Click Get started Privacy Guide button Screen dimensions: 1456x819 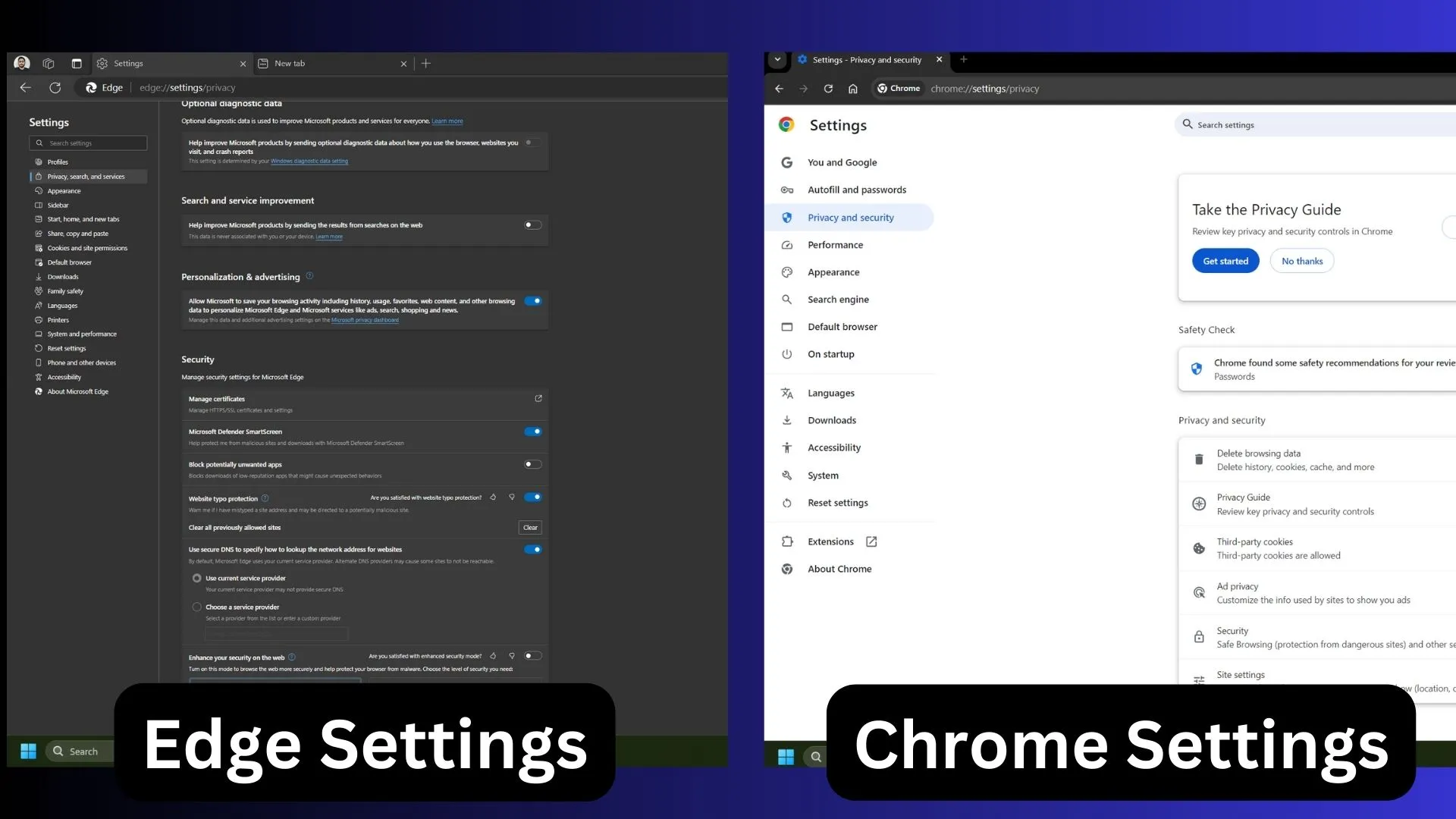click(1225, 261)
